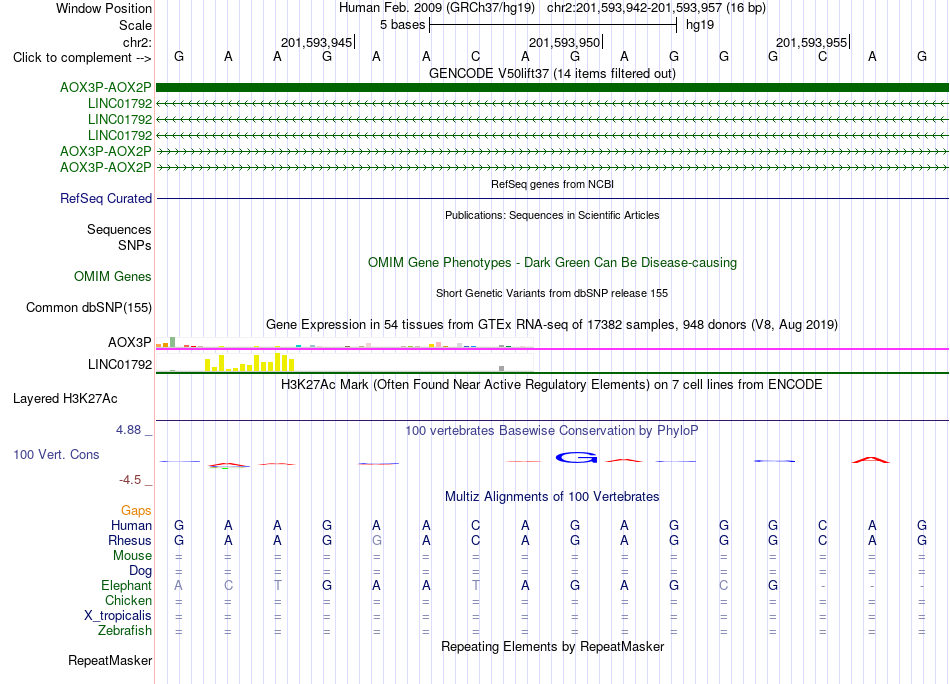Click the Window Position label
The height and width of the screenshot is (684, 950).
coord(104,8)
